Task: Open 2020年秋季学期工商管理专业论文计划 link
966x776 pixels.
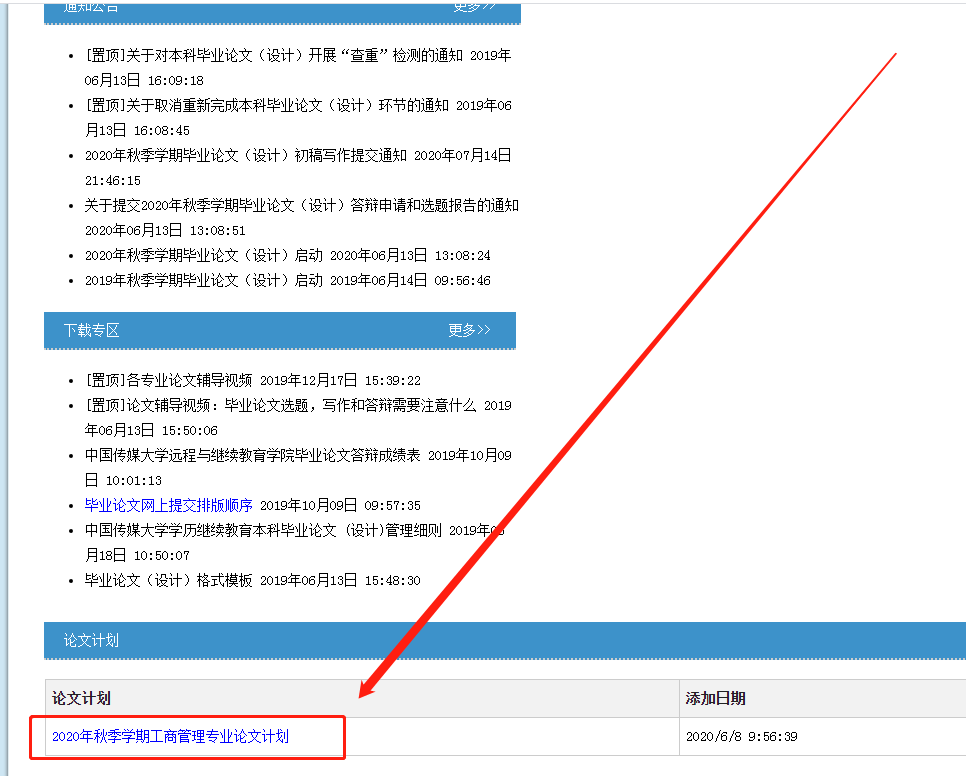Action: click(x=171, y=736)
